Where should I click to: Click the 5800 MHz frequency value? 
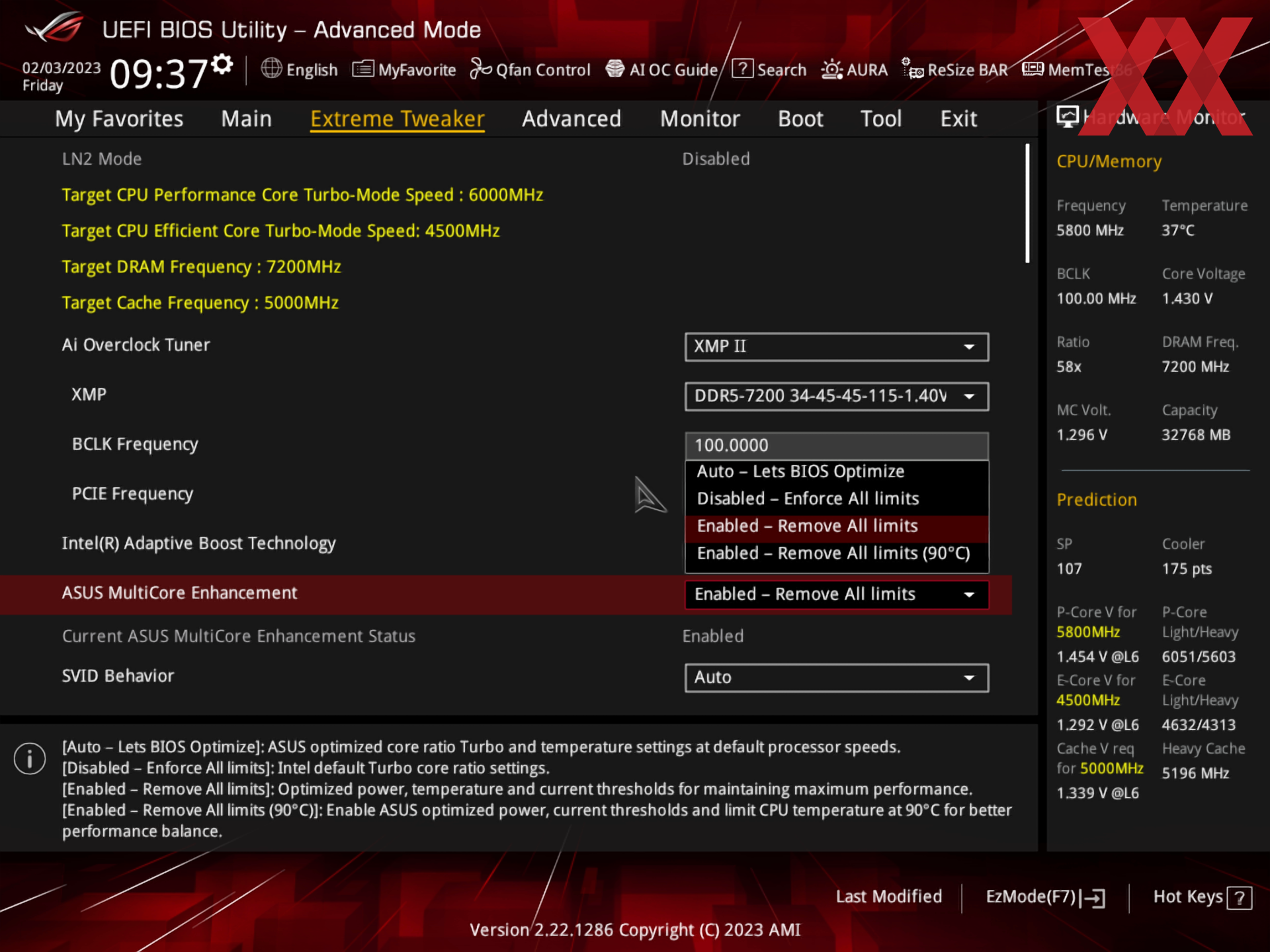click(1089, 230)
